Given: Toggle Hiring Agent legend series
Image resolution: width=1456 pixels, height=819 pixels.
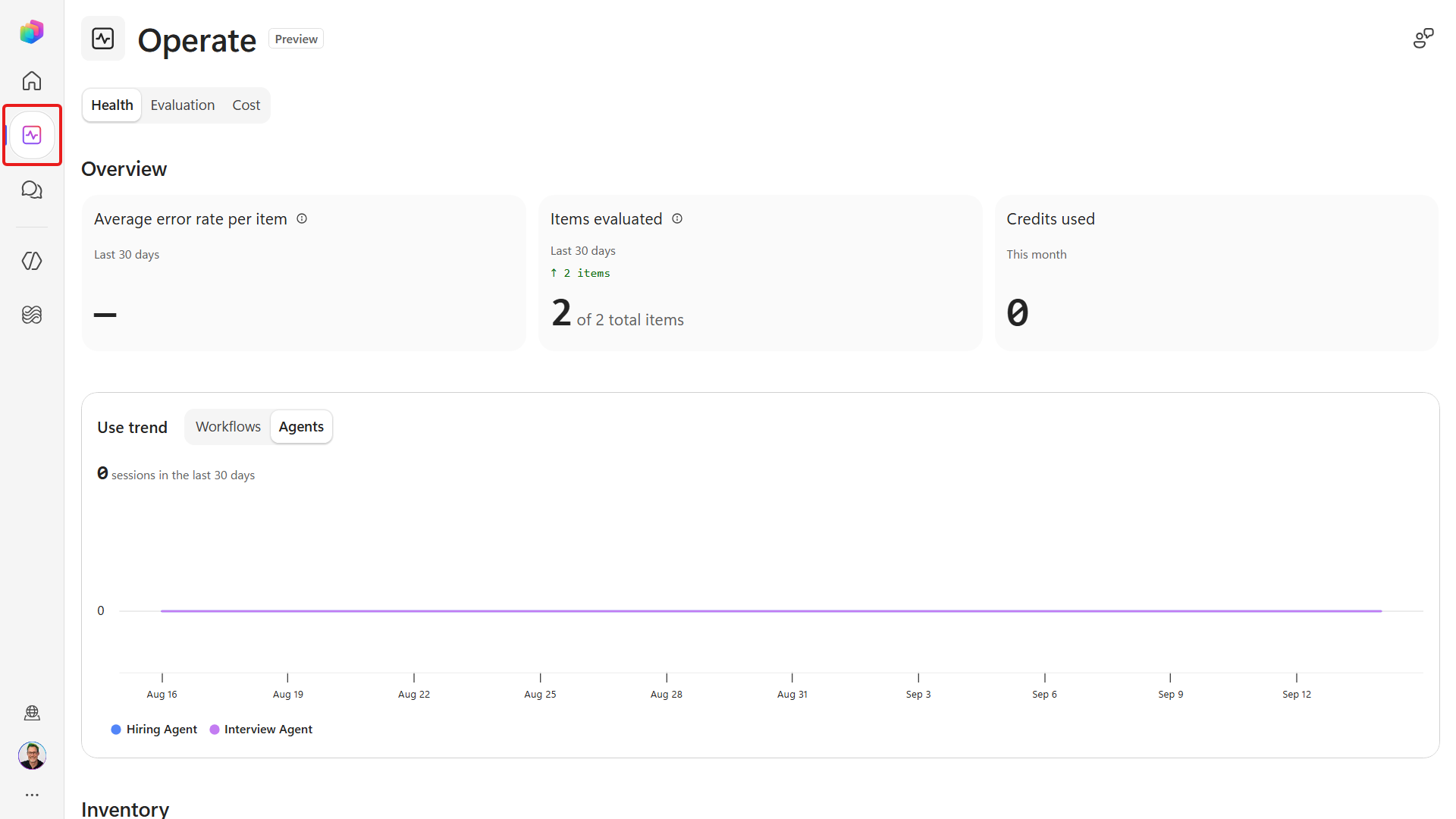Looking at the screenshot, I should [154, 729].
